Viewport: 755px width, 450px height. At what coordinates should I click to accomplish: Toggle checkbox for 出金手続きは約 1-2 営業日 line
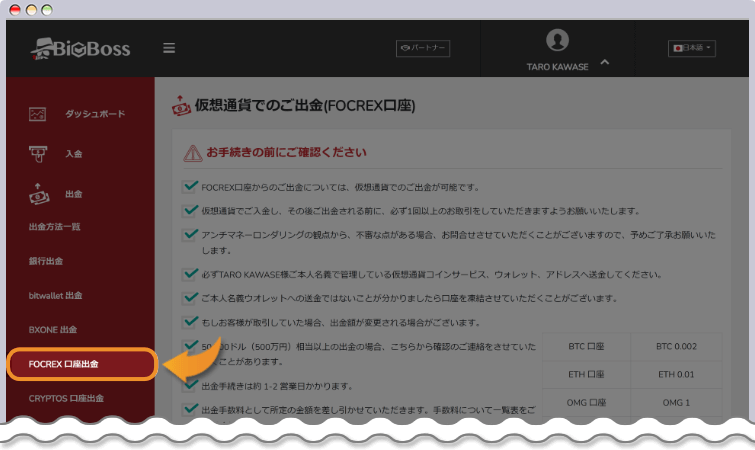click(x=190, y=386)
